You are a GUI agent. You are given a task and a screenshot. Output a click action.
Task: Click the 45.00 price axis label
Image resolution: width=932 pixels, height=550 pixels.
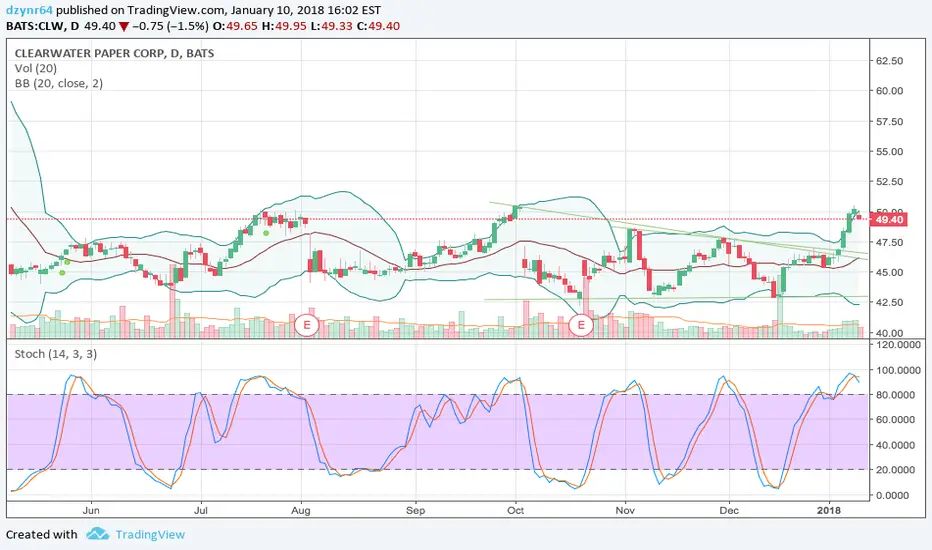click(889, 273)
